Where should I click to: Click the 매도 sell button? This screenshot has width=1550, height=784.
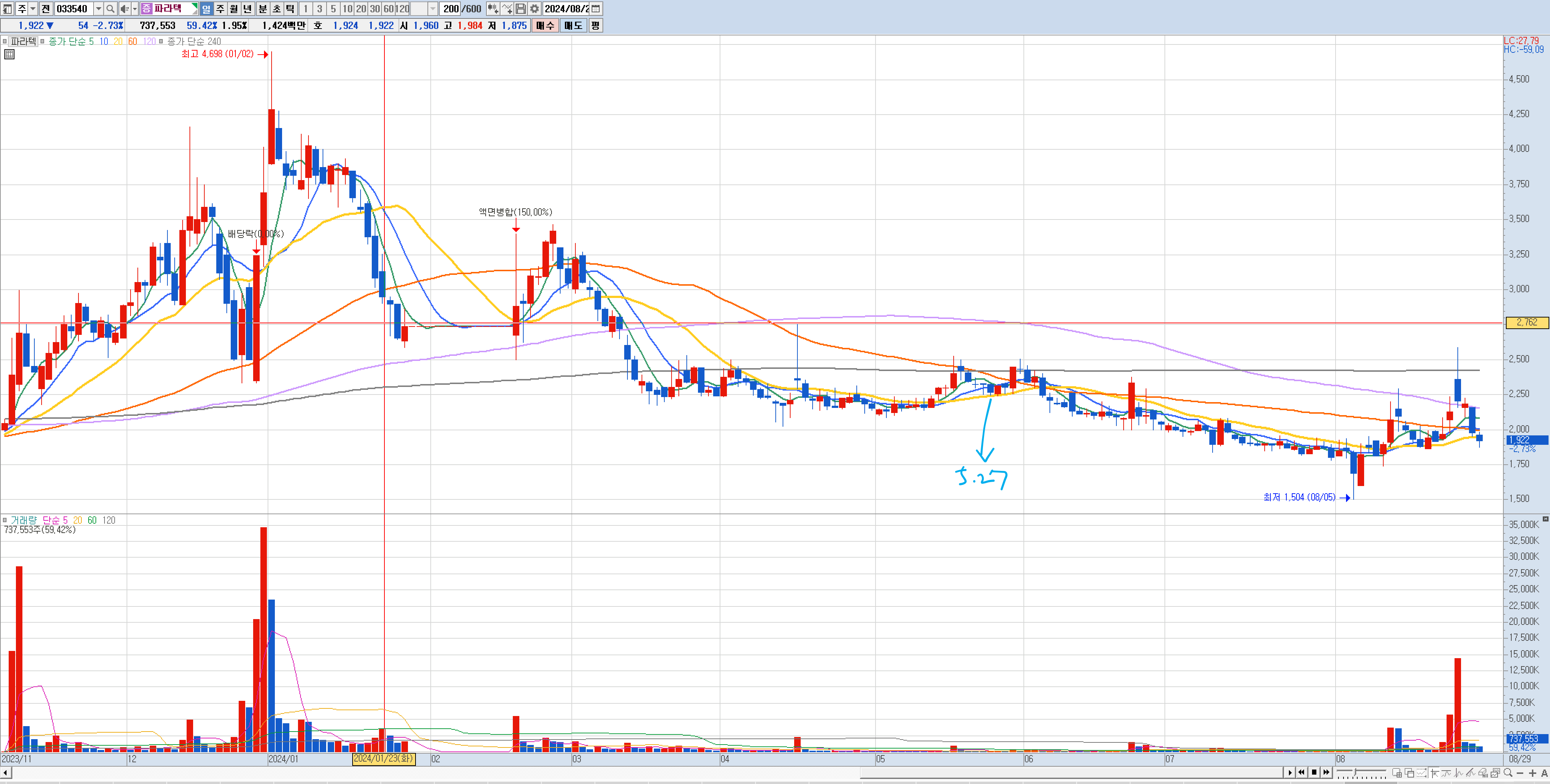tap(573, 25)
